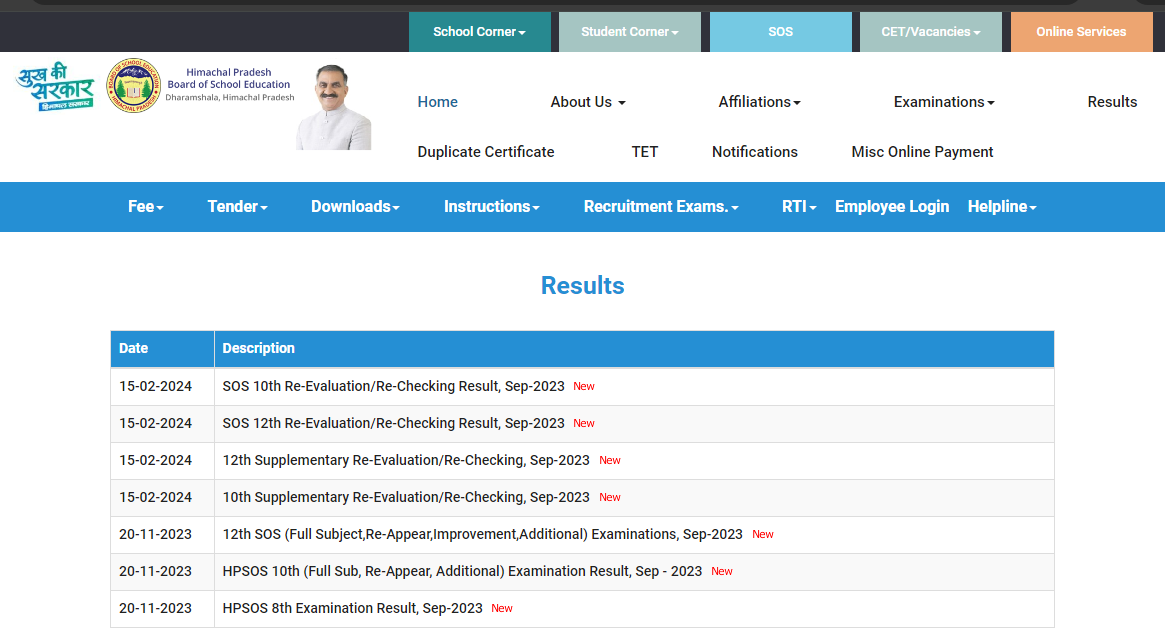1165x628 pixels.
Task: Click the Results page heading
Action: [x=582, y=285]
